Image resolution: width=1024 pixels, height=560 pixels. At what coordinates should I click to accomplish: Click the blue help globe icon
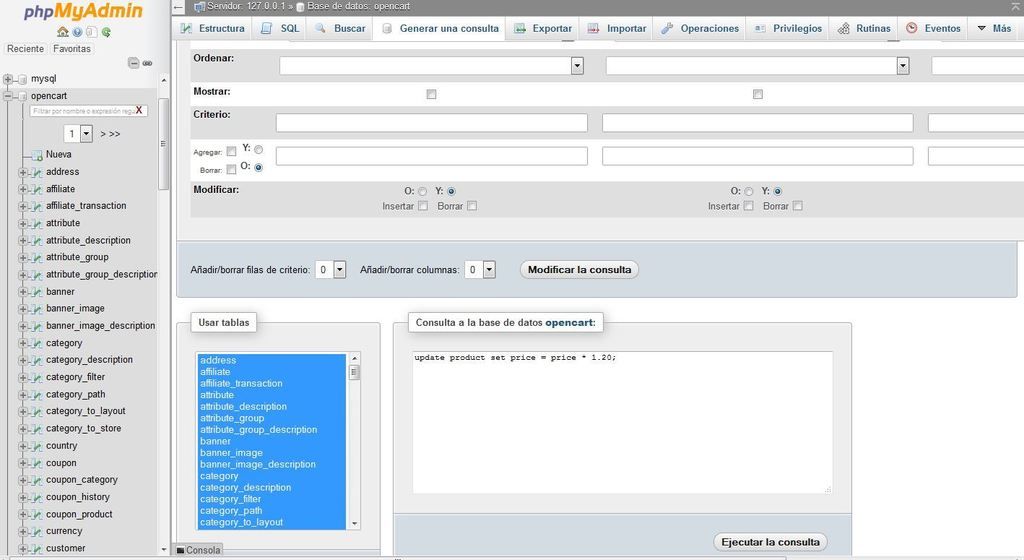[x=77, y=31]
